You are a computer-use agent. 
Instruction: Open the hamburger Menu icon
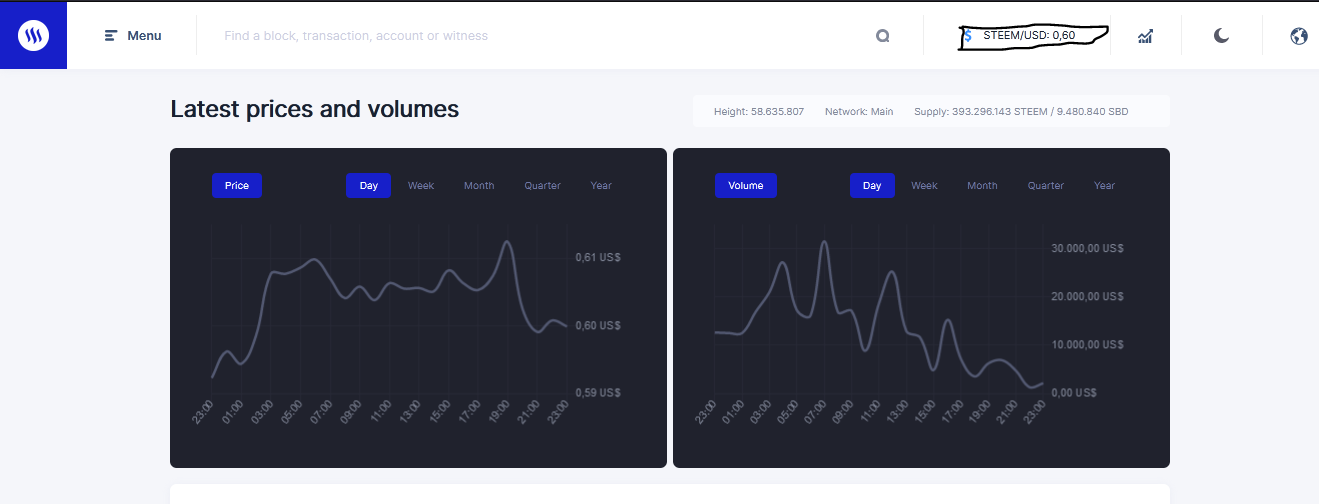[x=111, y=36]
